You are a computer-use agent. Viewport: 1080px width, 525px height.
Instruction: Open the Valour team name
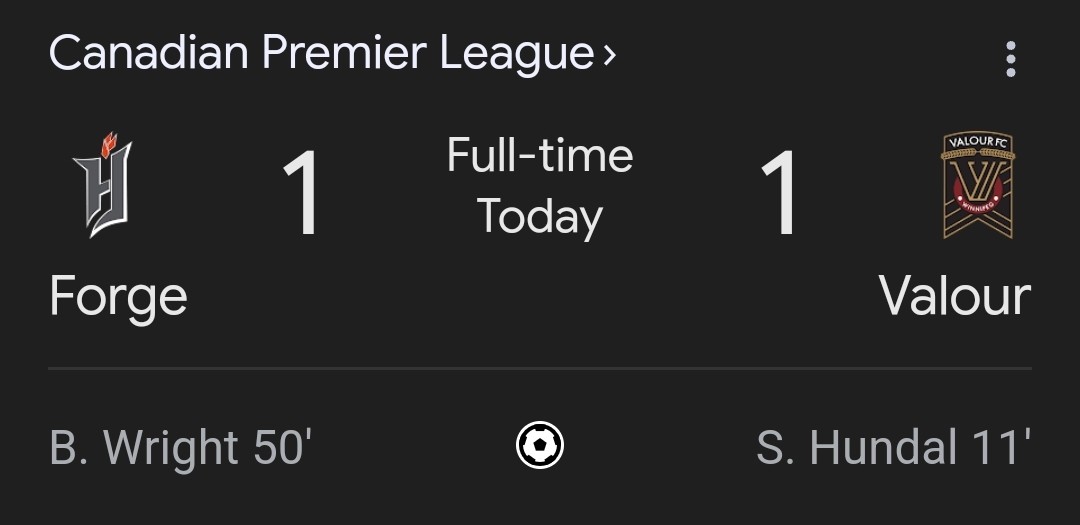pos(955,297)
